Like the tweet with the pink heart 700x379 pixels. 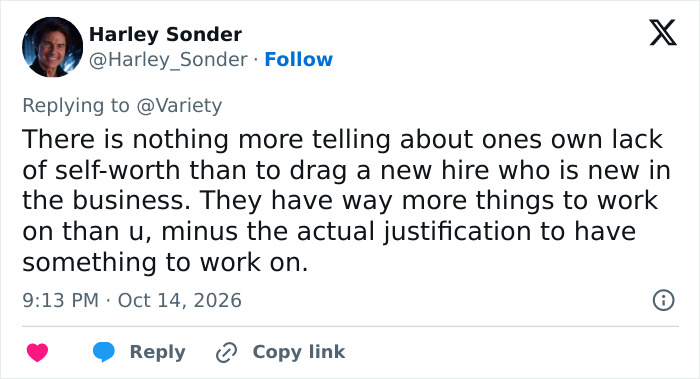(38, 352)
